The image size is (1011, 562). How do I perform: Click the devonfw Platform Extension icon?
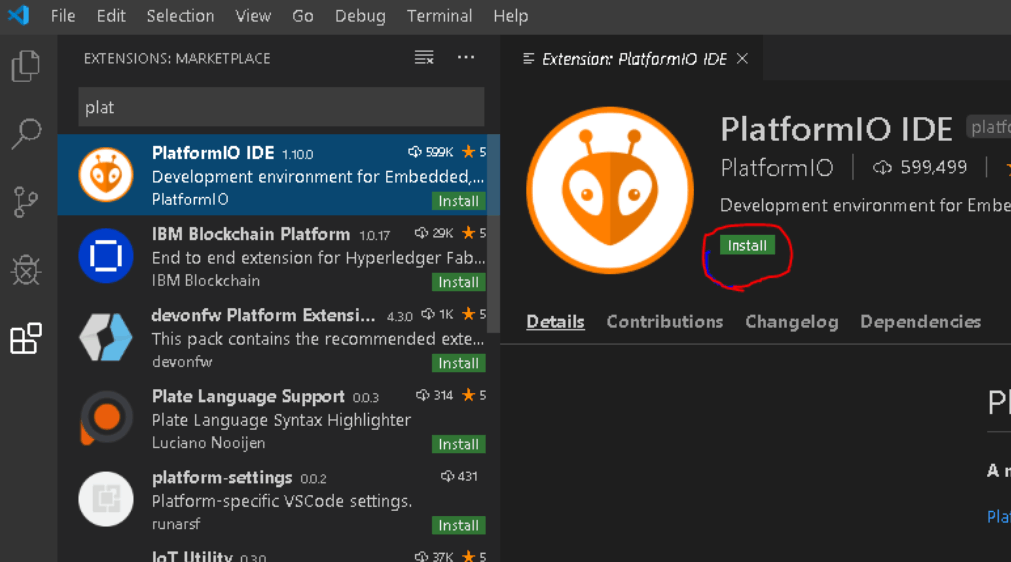[106, 337]
